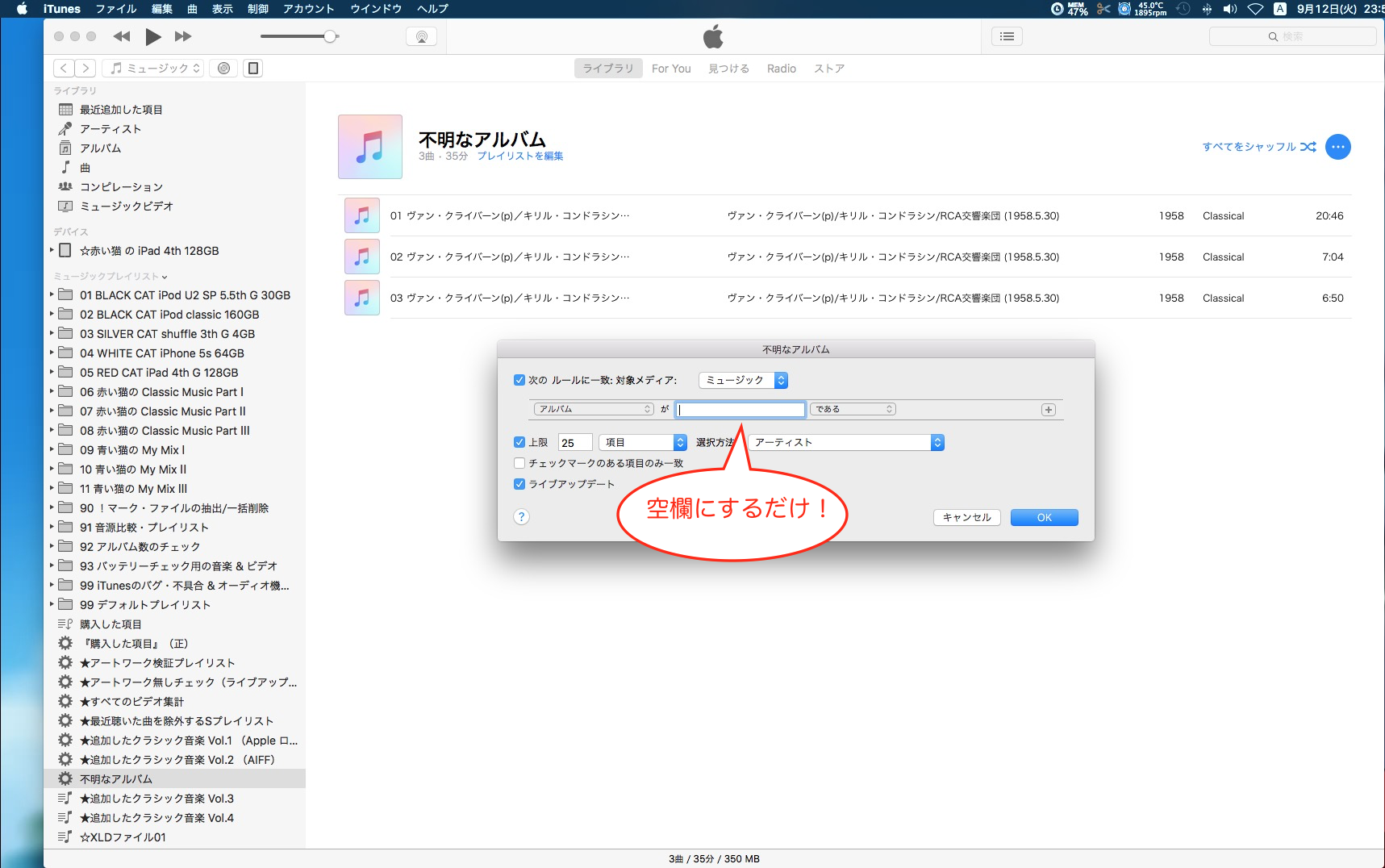Expand folder 06 赤い猫の Classic Music Part I
Screen dimensions: 1385x868
pos(52,392)
